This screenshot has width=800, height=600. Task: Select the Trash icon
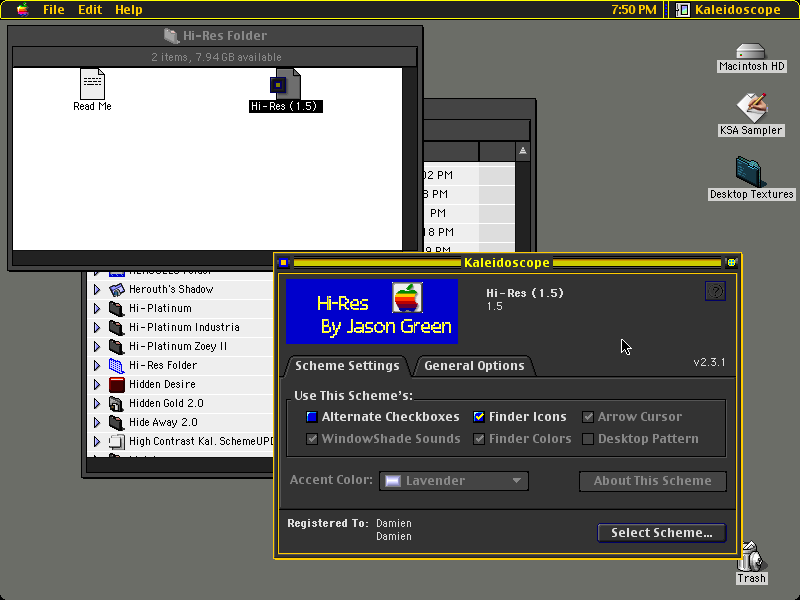tap(751, 556)
